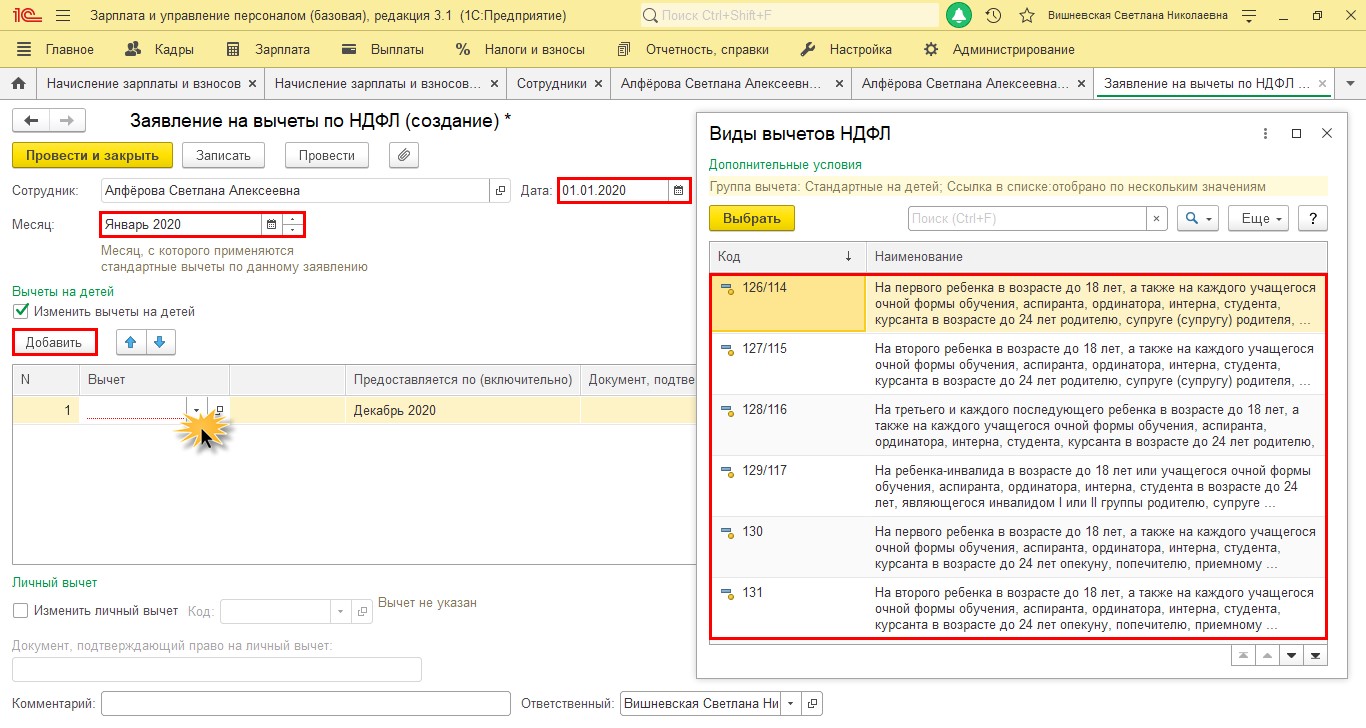Screen dimensions: 1366x728
Task: Move deduction row up with arrow
Action: (x=131, y=342)
